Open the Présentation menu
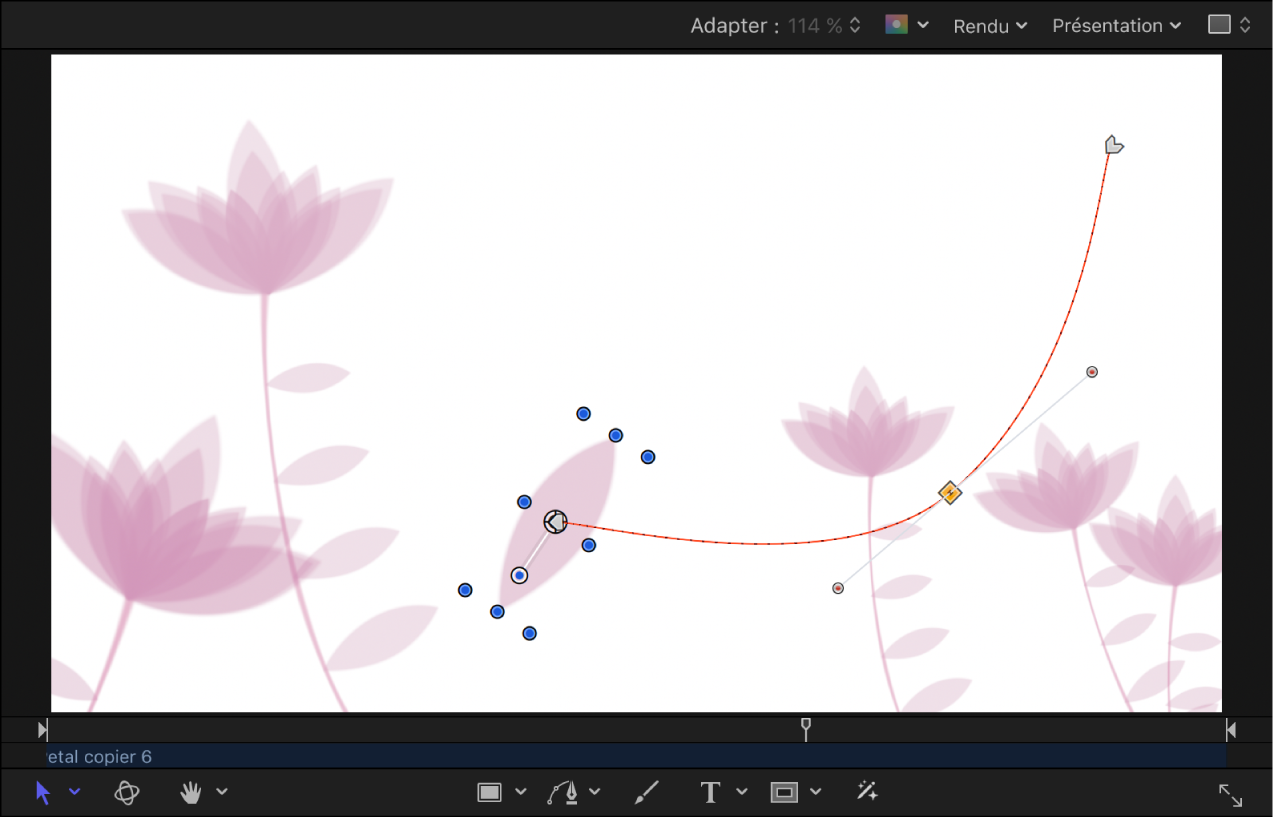Screen dimensions: 1274x817 click(x=1108, y=26)
